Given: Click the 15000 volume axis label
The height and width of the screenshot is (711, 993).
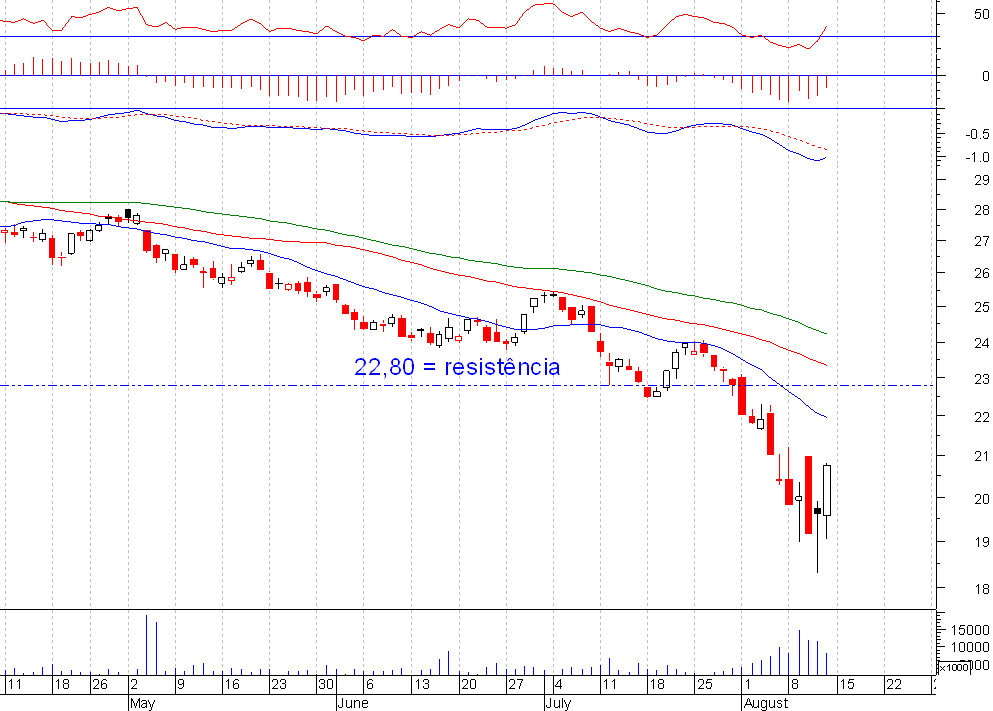Looking at the screenshot, I should (x=970, y=630).
